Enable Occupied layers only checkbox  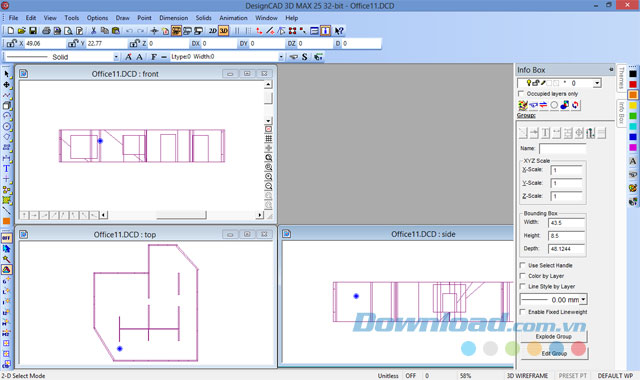click(x=521, y=93)
